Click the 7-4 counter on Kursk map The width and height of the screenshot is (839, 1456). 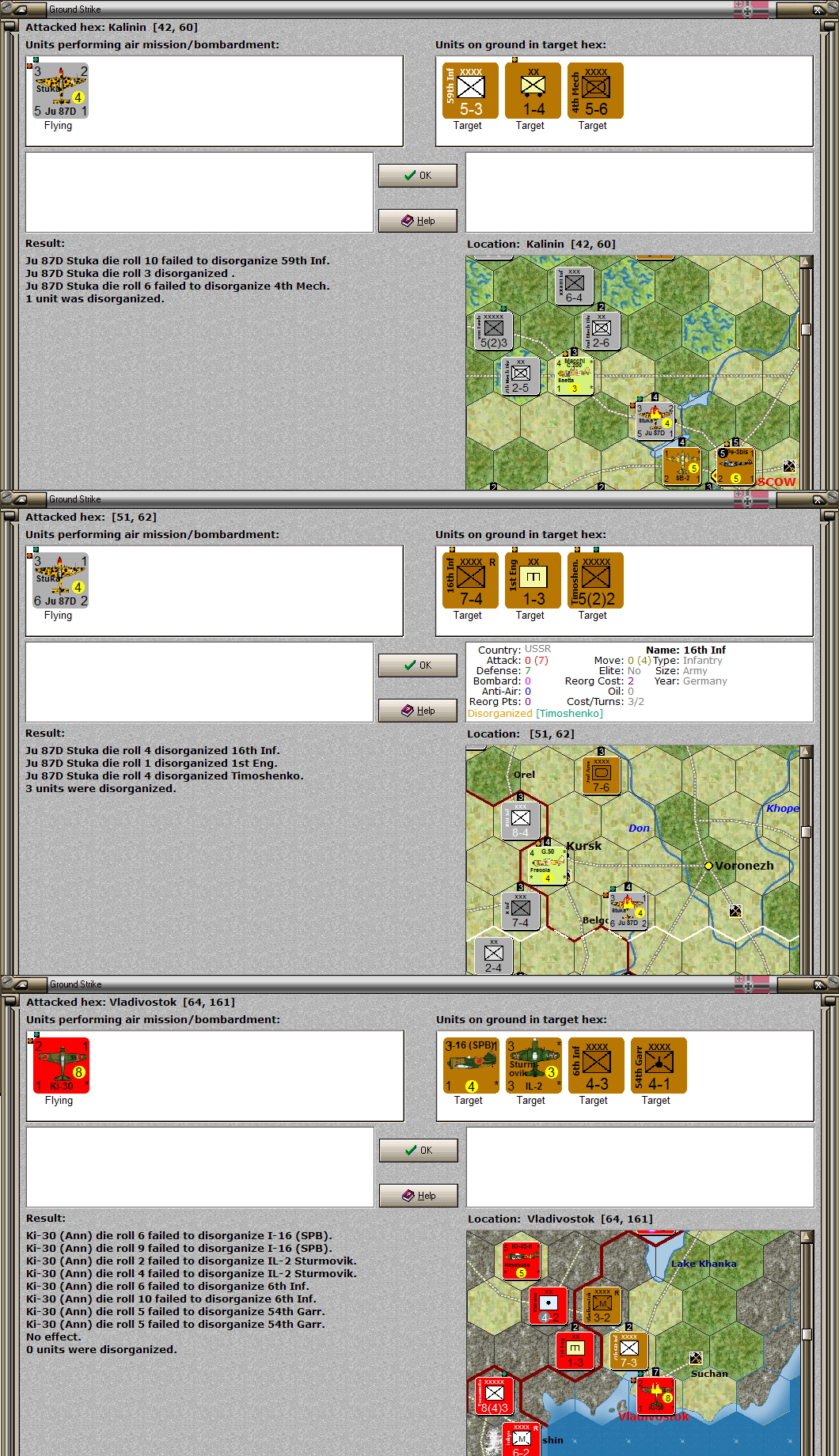[x=520, y=911]
